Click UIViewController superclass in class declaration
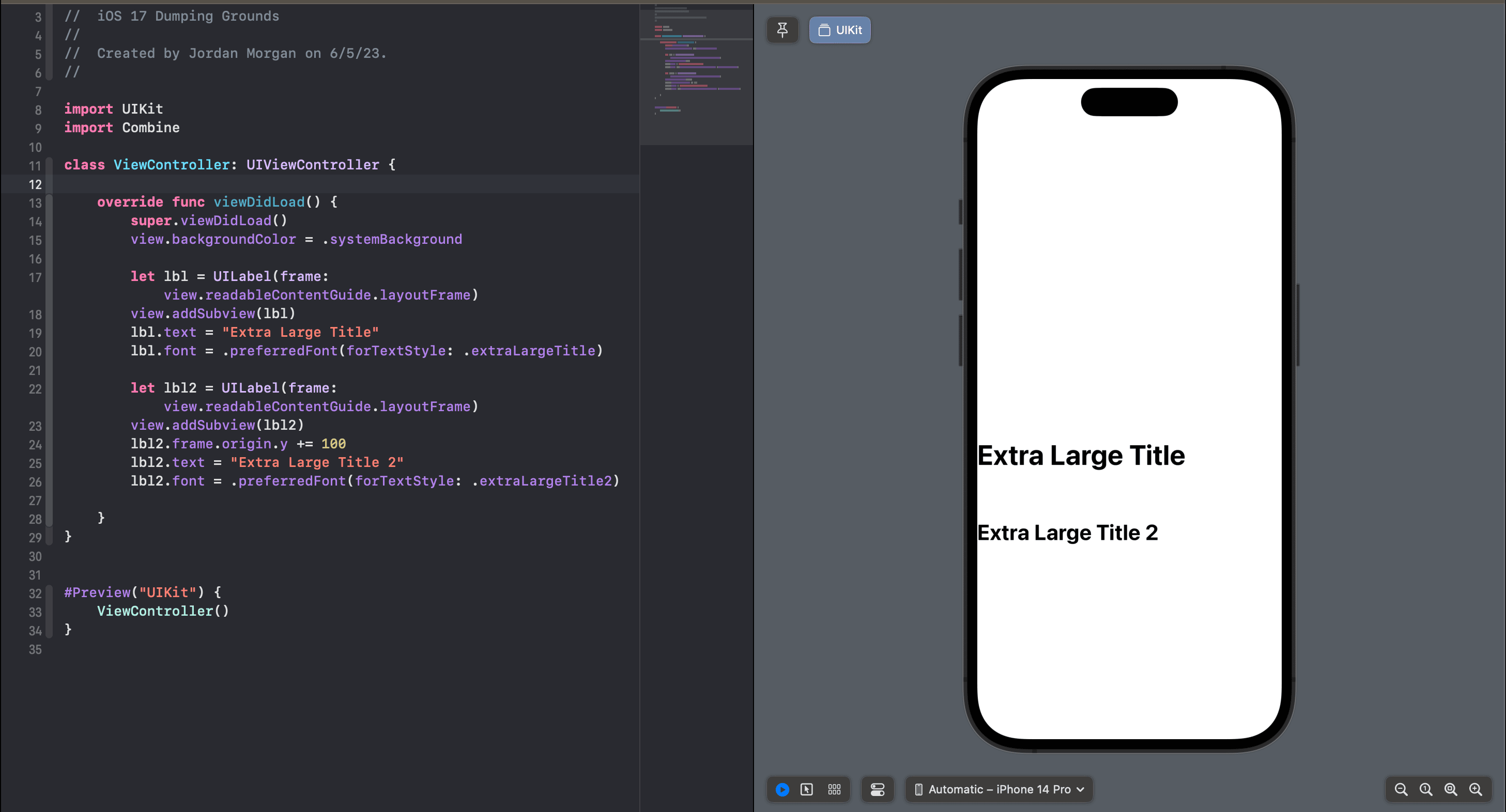The width and height of the screenshot is (1506, 812). (312, 165)
